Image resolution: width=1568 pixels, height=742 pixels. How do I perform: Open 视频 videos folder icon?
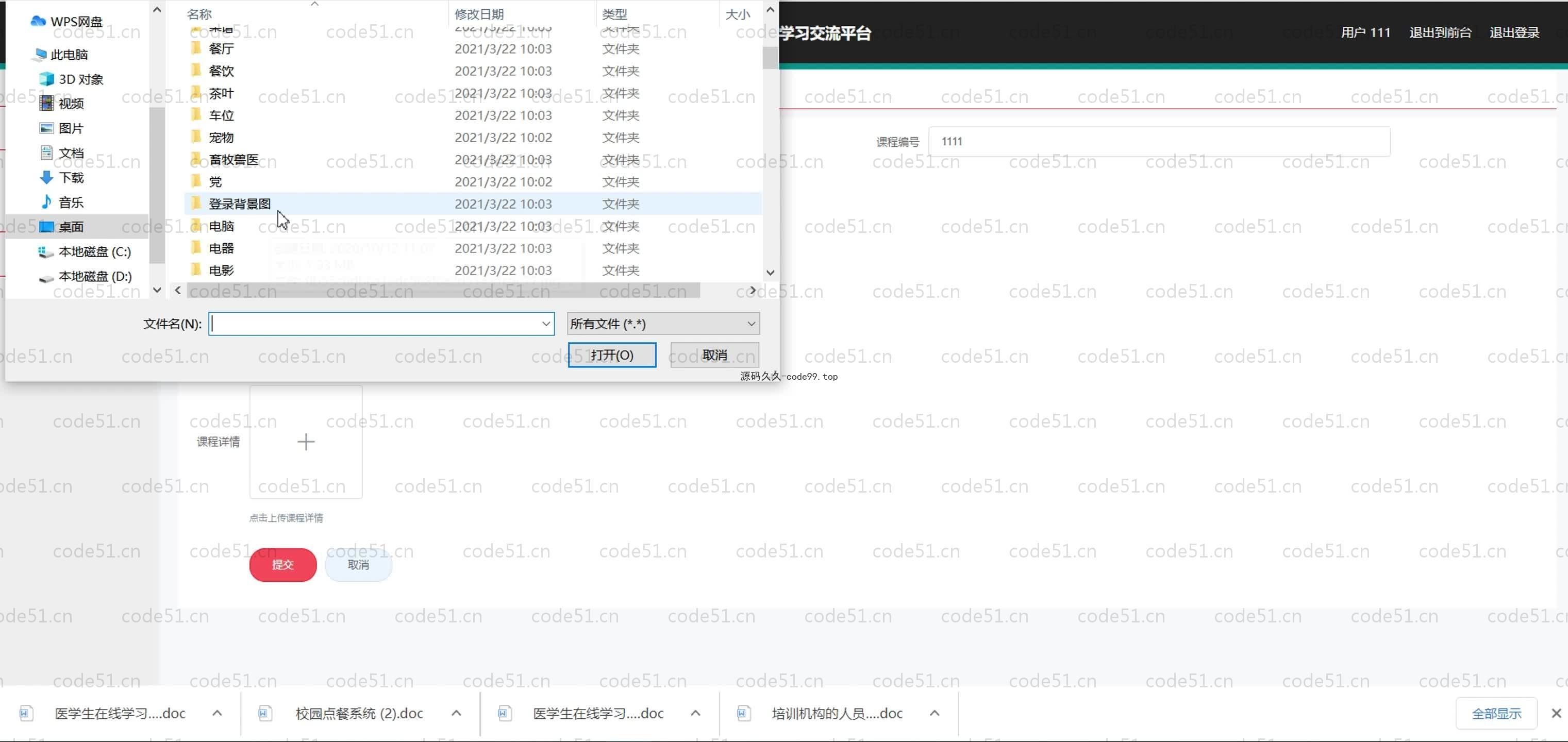click(46, 104)
